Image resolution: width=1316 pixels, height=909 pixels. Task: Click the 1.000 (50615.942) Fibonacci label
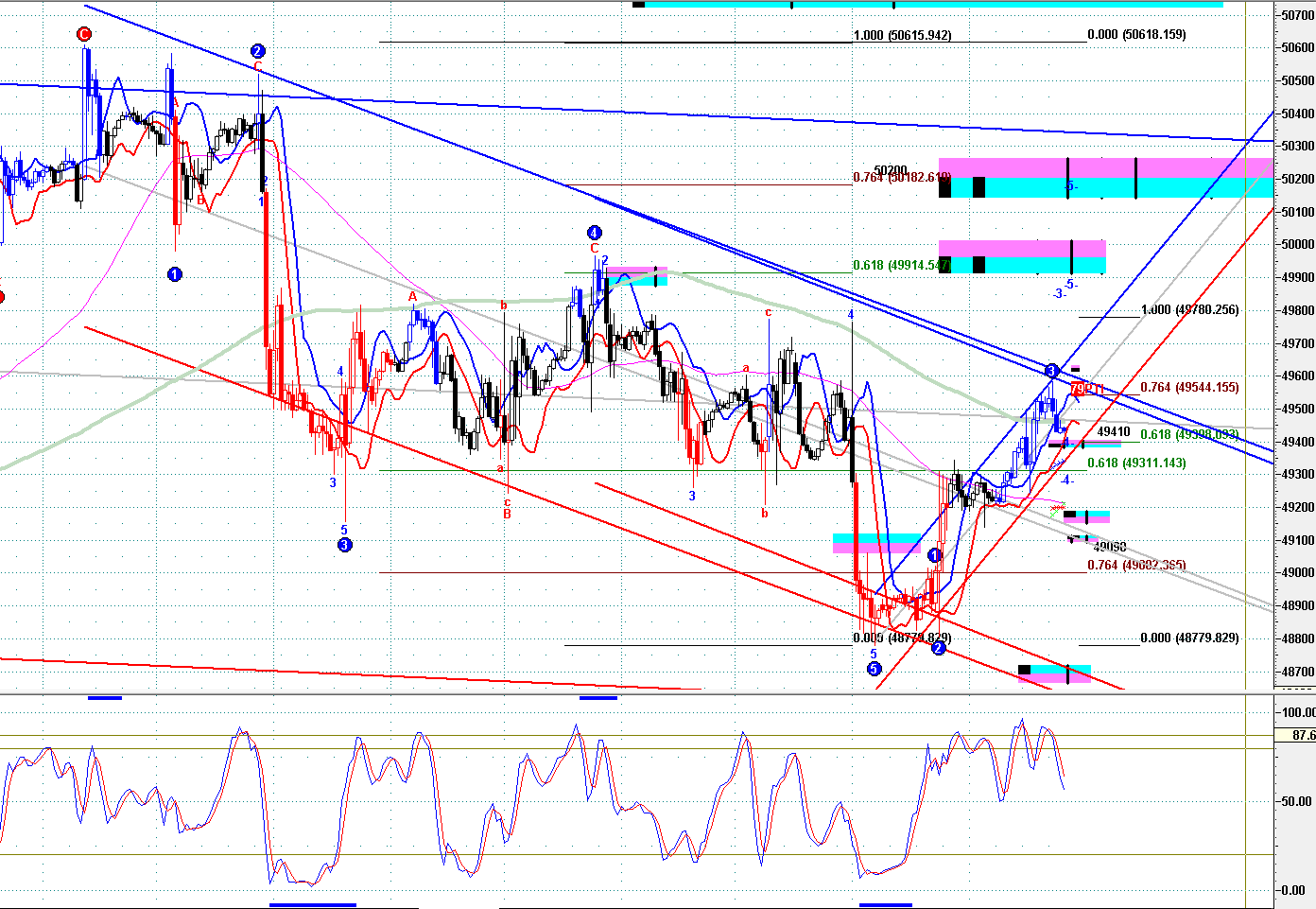point(902,35)
